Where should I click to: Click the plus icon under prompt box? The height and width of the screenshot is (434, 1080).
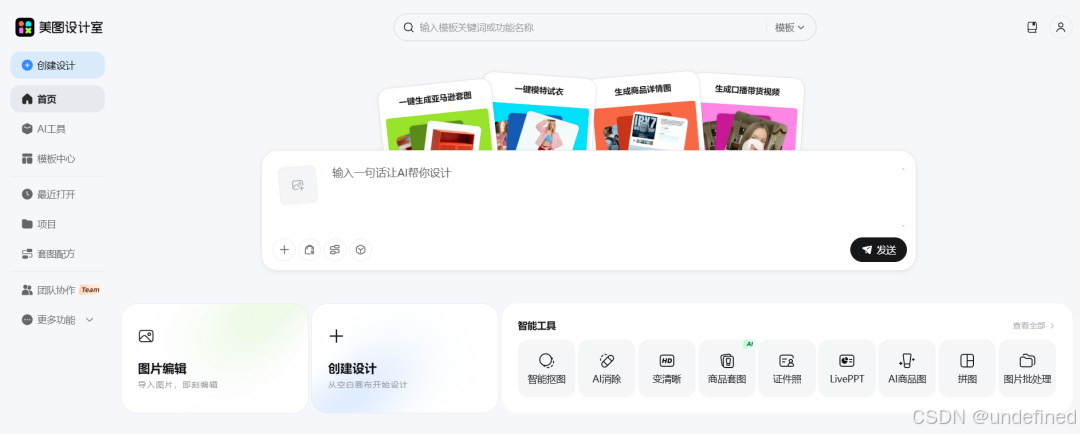coord(284,249)
